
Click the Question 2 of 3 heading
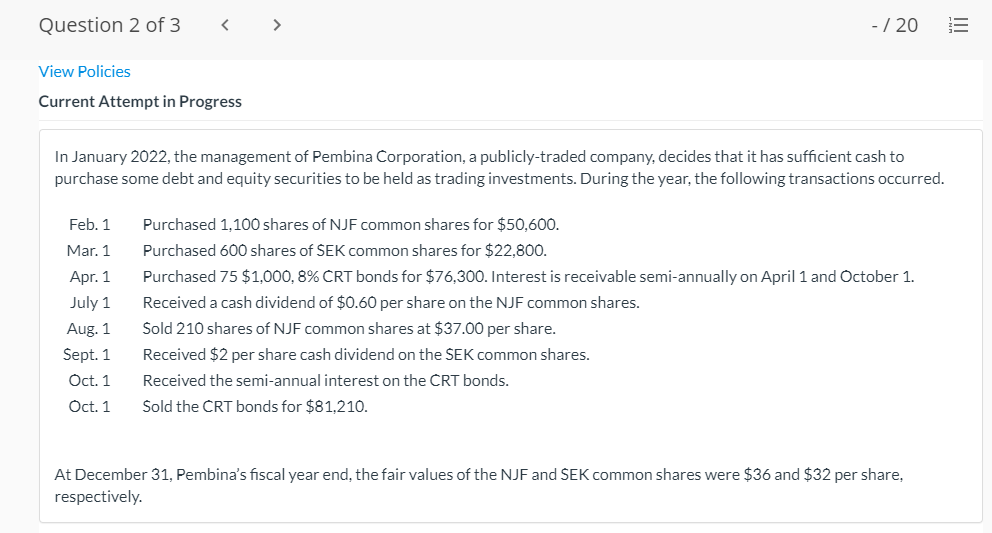[x=109, y=26]
